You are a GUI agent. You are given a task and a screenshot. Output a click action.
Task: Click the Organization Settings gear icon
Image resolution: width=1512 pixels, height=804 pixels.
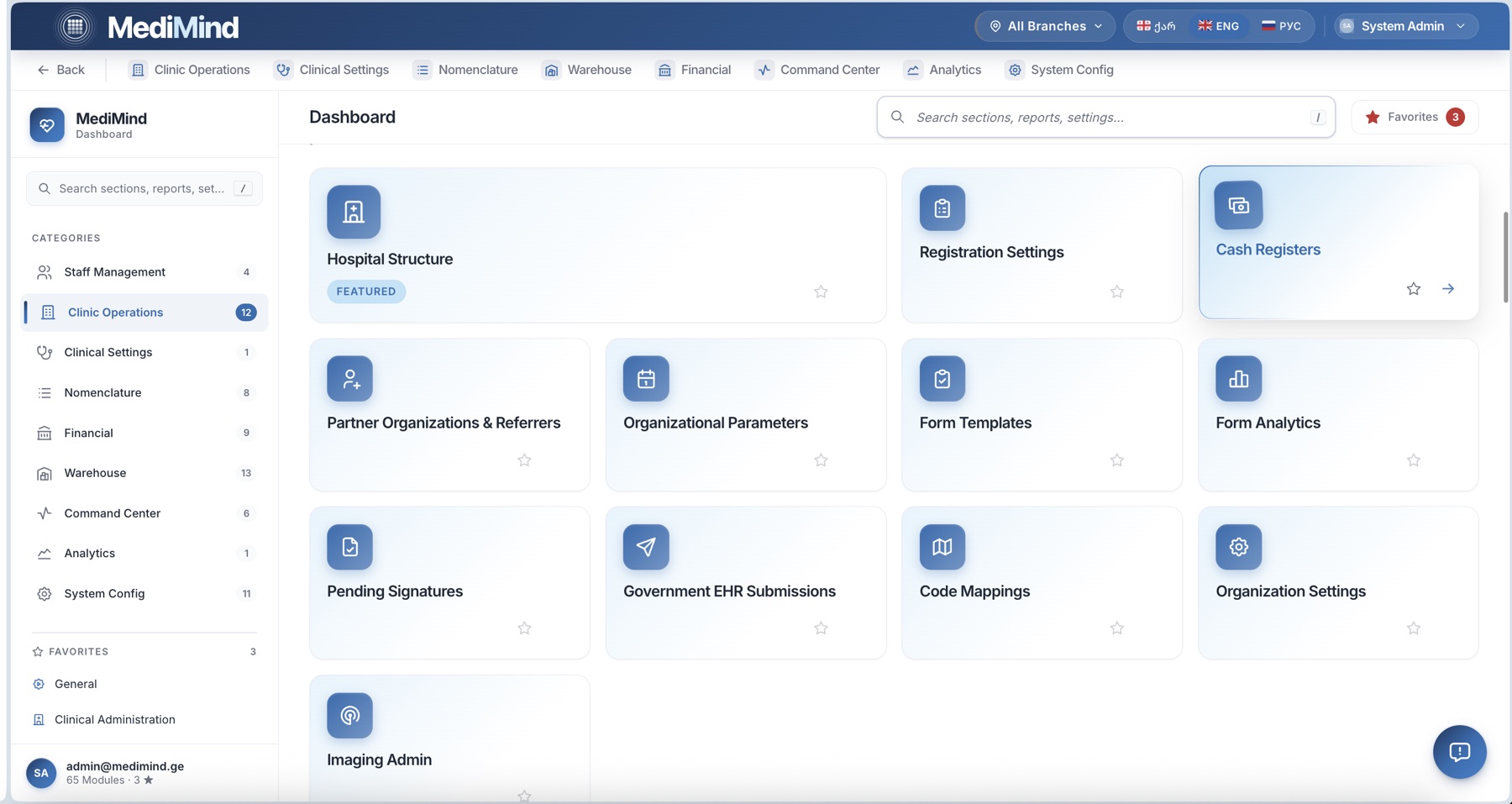click(x=1239, y=547)
